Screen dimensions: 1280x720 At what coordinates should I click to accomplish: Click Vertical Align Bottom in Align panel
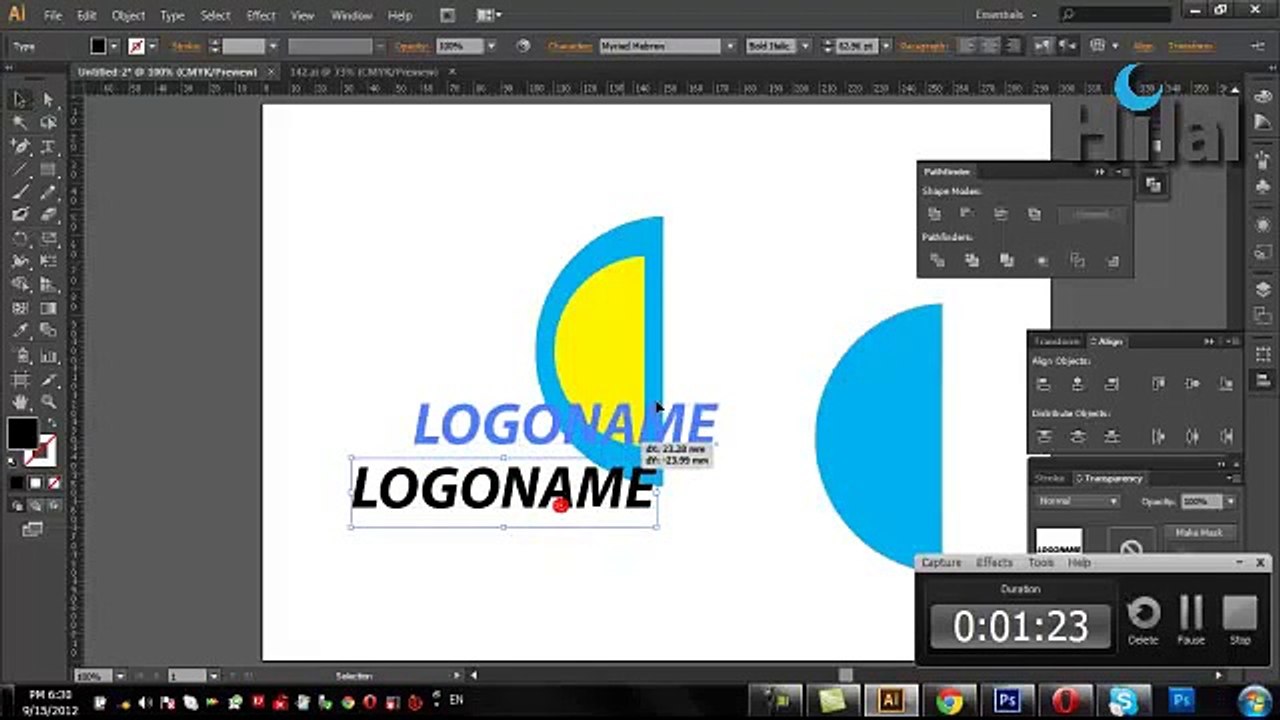pyautogui.click(x=1226, y=384)
